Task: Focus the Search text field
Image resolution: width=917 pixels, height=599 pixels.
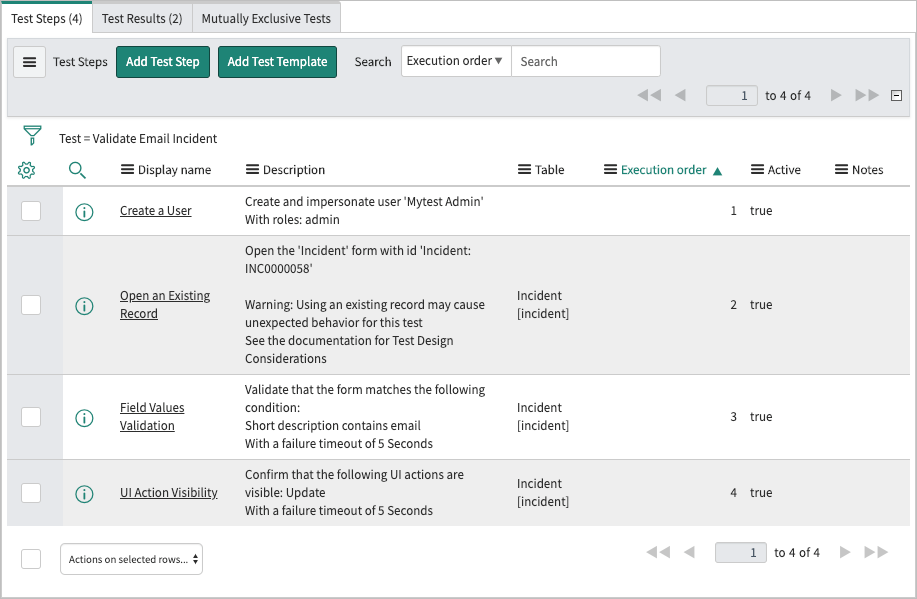Action: (x=586, y=61)
